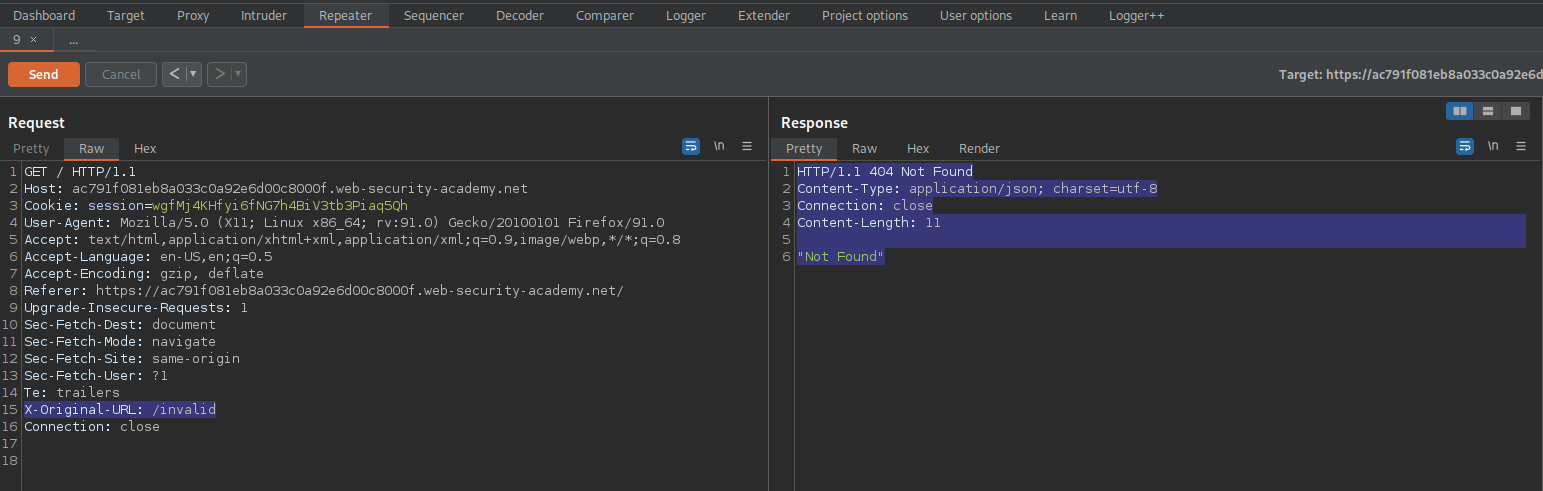Toggle word wrap icon in Request panel
1543x491 pixels.
691,146
